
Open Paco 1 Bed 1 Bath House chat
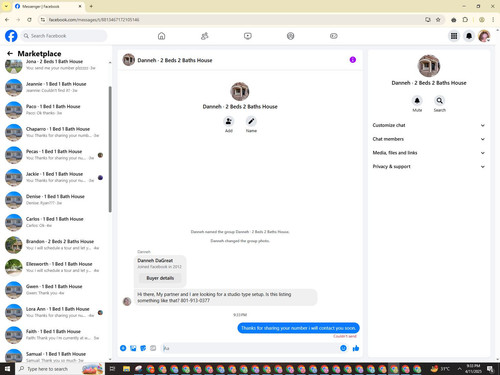(x=56, y=110)
